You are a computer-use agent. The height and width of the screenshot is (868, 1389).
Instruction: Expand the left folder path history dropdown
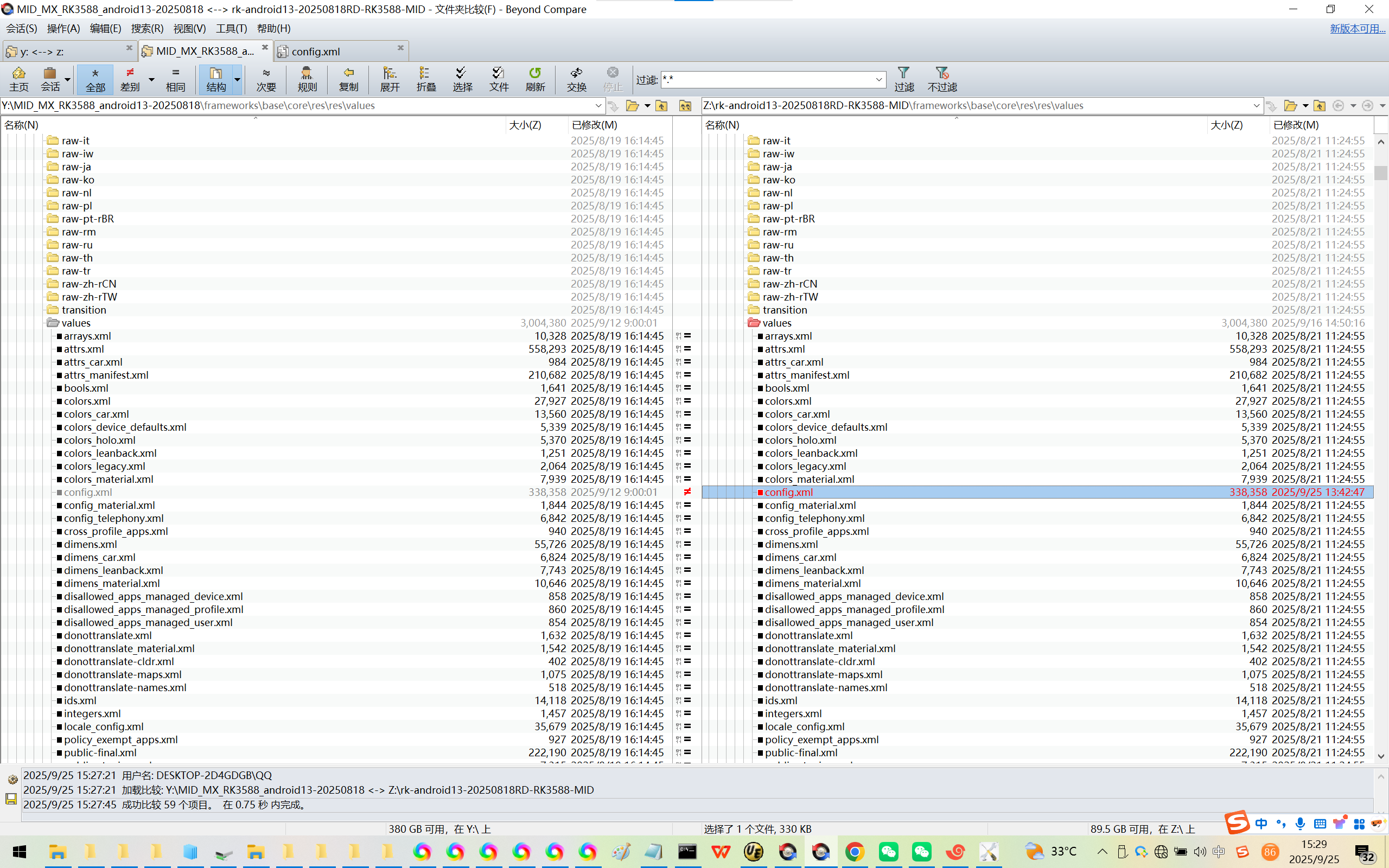coord(598,106)
